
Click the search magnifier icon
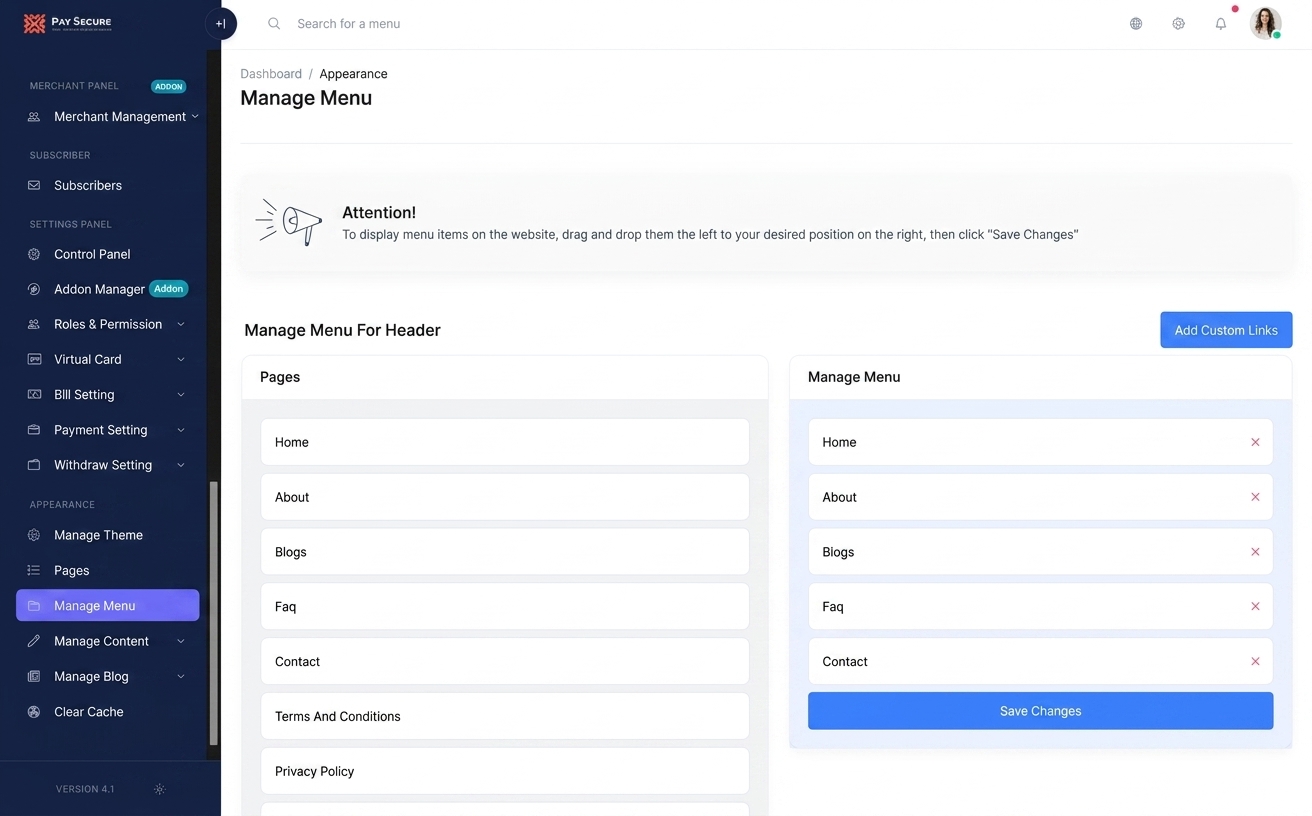click(274, 24)
